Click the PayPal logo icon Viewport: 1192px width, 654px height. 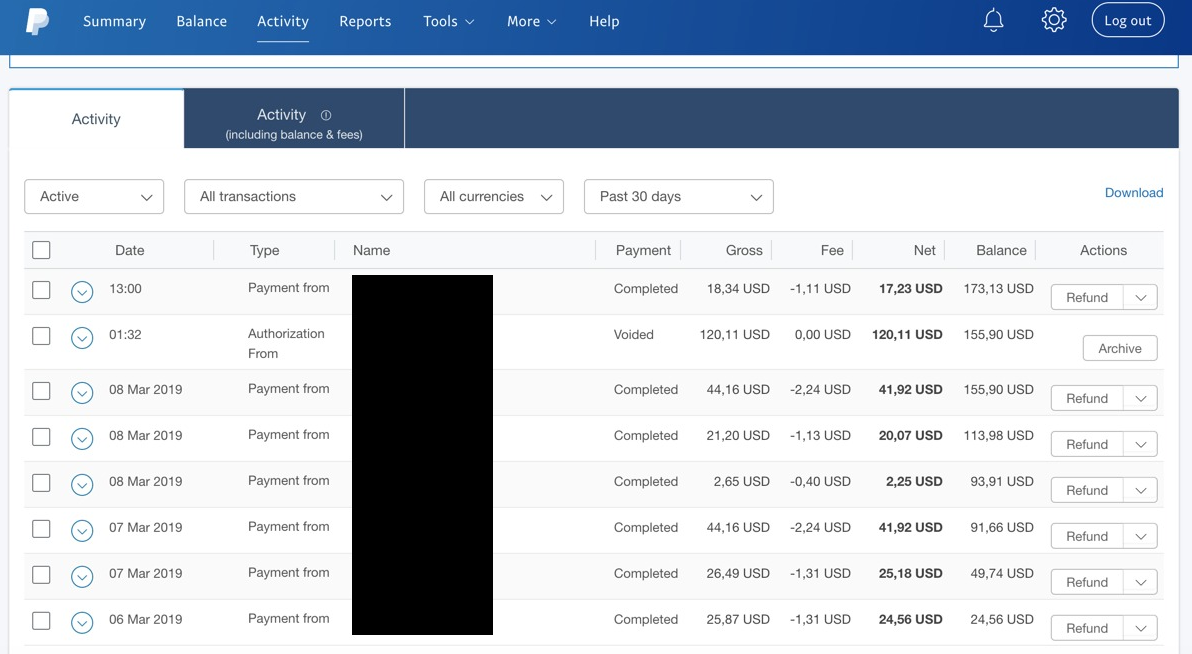(x=36, y=21)
